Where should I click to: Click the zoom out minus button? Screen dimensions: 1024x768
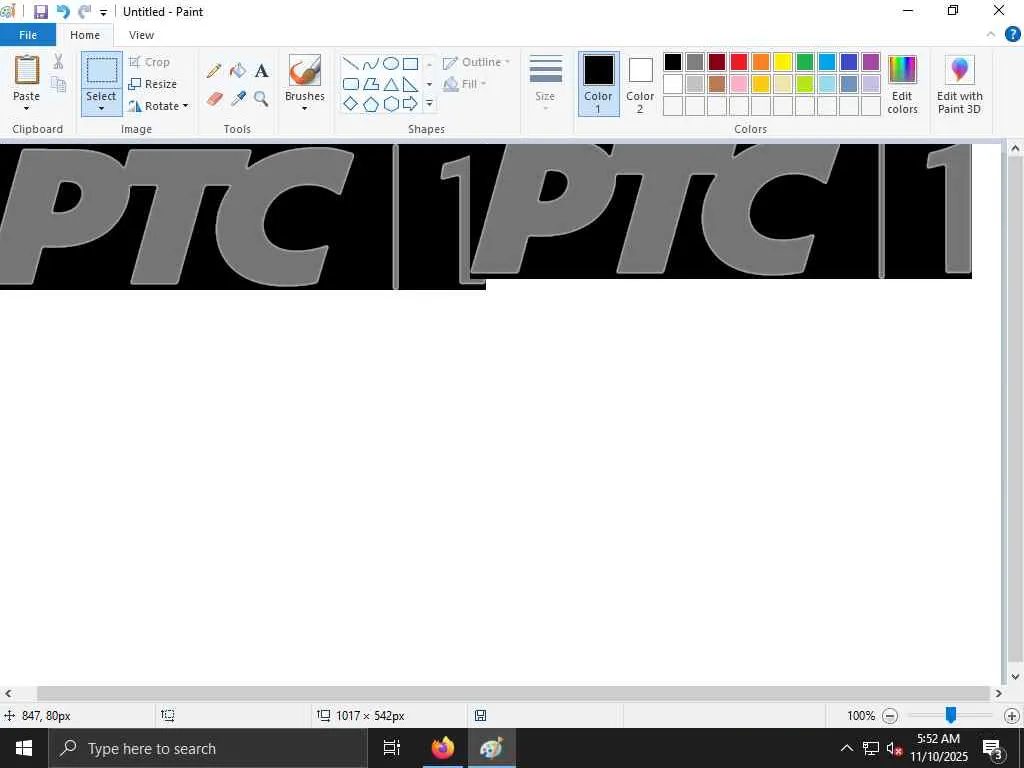889,716
